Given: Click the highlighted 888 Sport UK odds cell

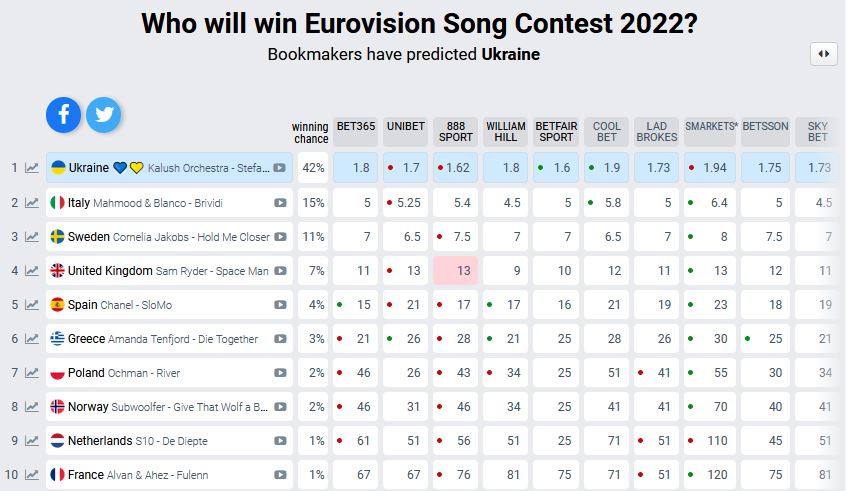Looking at the screenshot, I should coord(455,271).
